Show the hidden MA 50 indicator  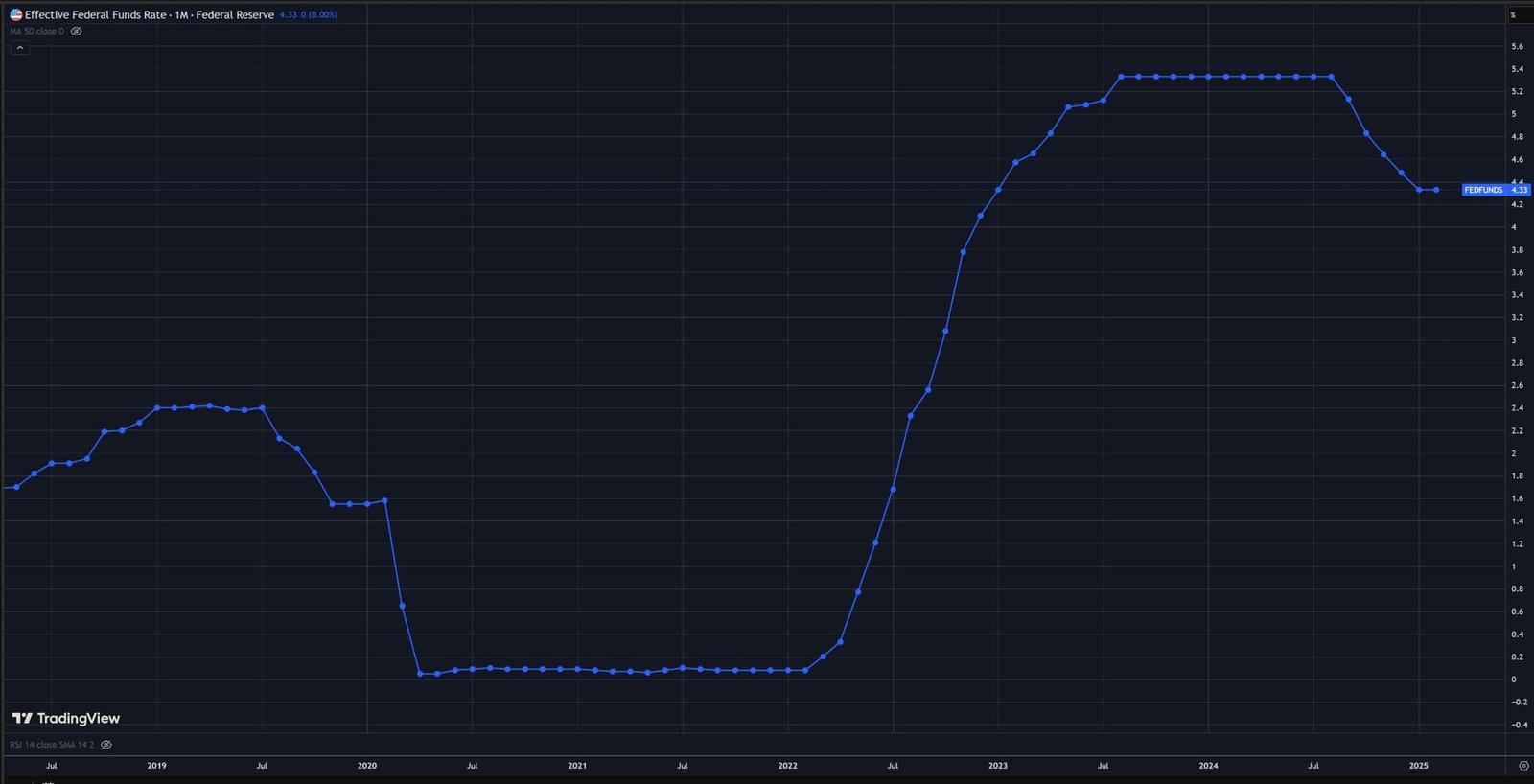pos(77,32)
